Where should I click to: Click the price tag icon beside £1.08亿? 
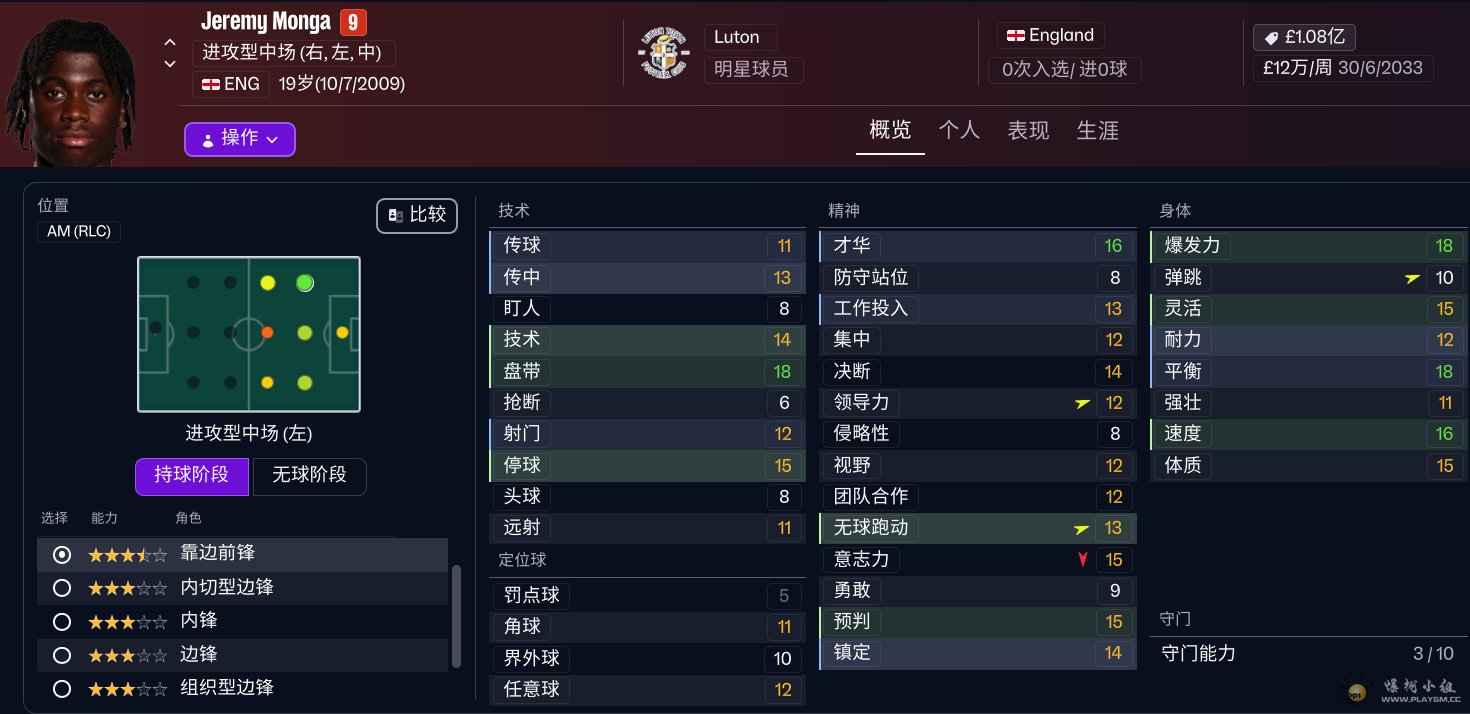coord(1271,38)
